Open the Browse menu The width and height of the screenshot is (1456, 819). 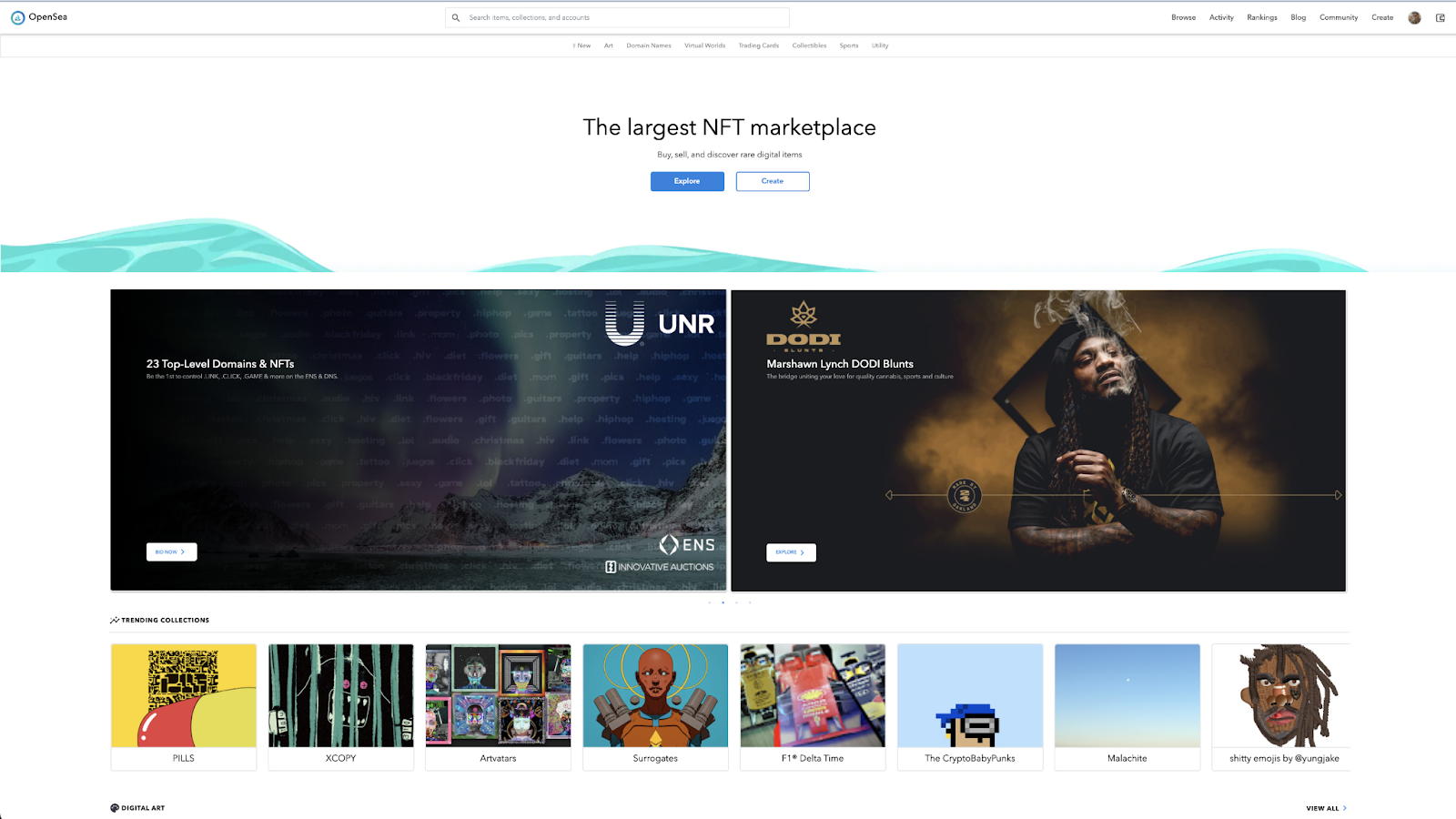click(x=1183, y=17)
